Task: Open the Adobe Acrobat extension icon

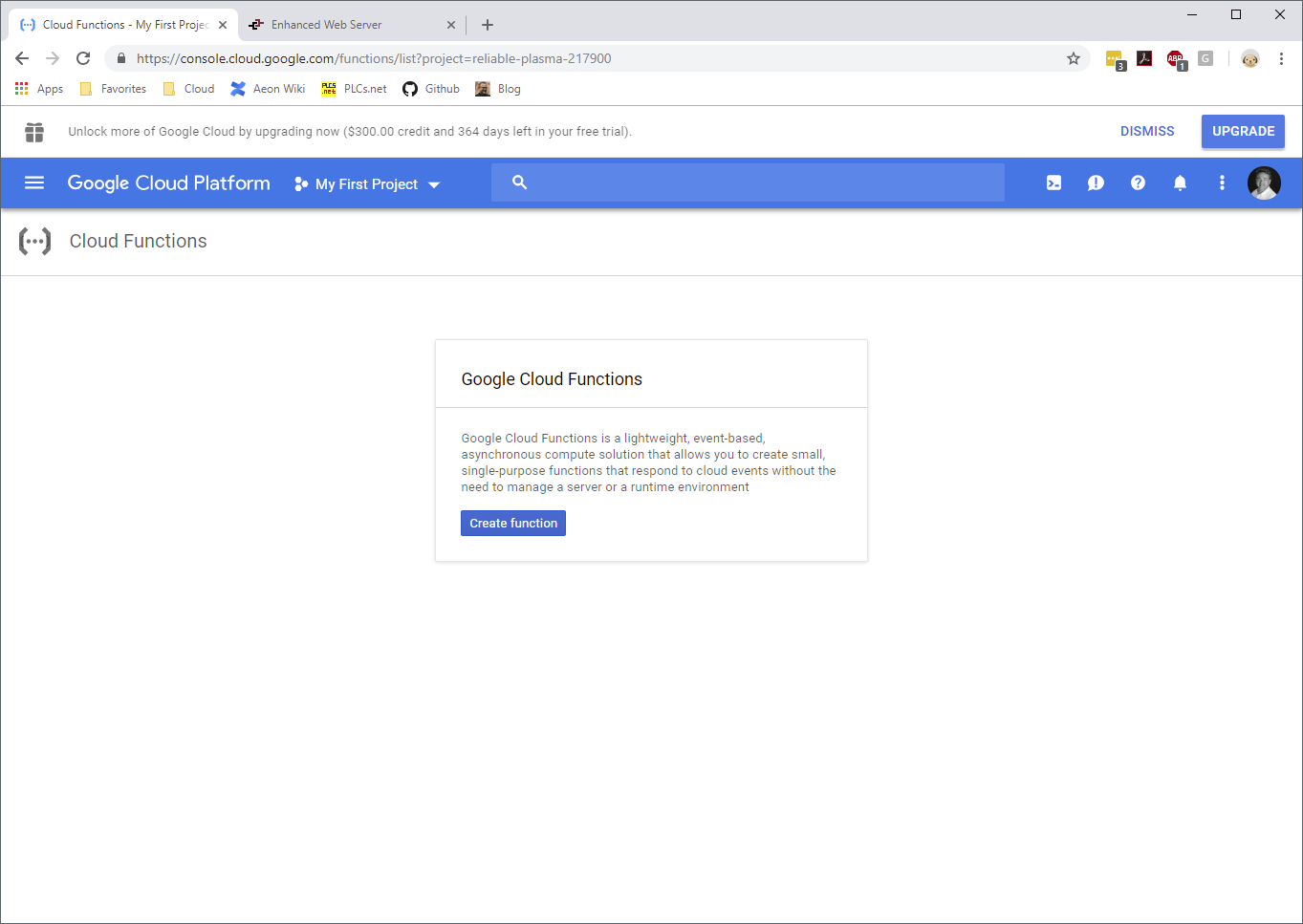Action: 1144,58
